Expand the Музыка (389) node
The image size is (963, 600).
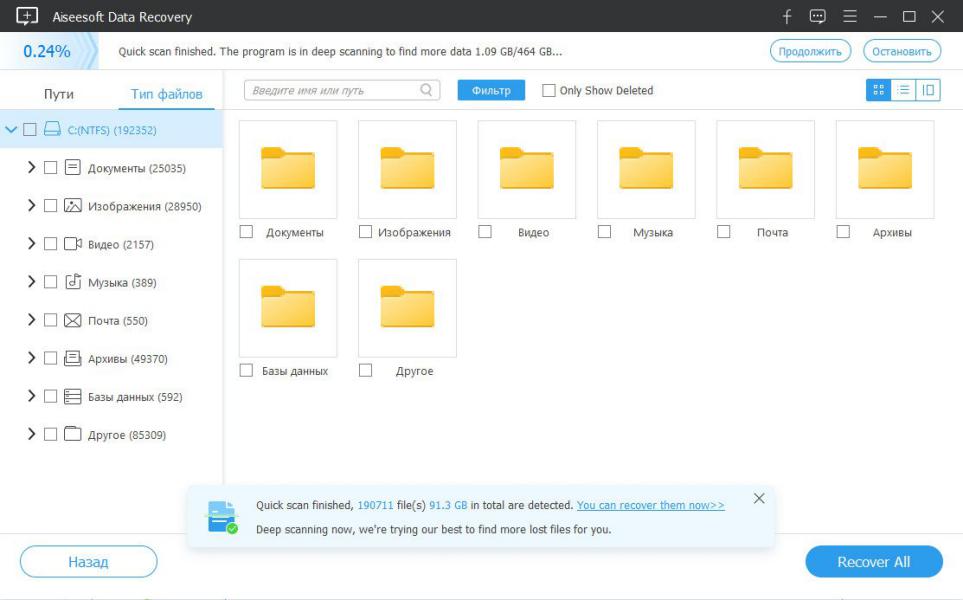tap(31, 281)
